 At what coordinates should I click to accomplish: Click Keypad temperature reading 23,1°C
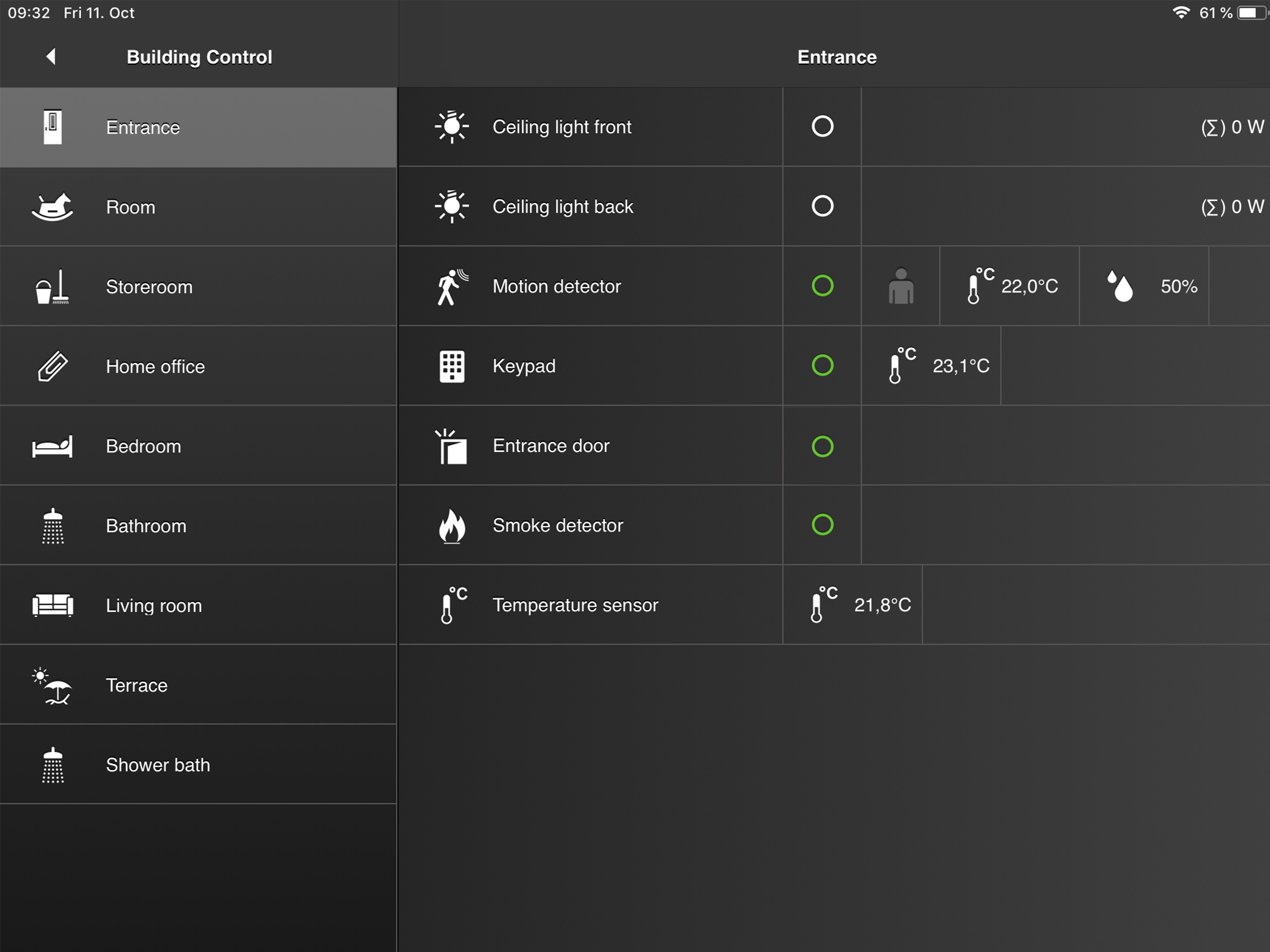tap(960, 366)
